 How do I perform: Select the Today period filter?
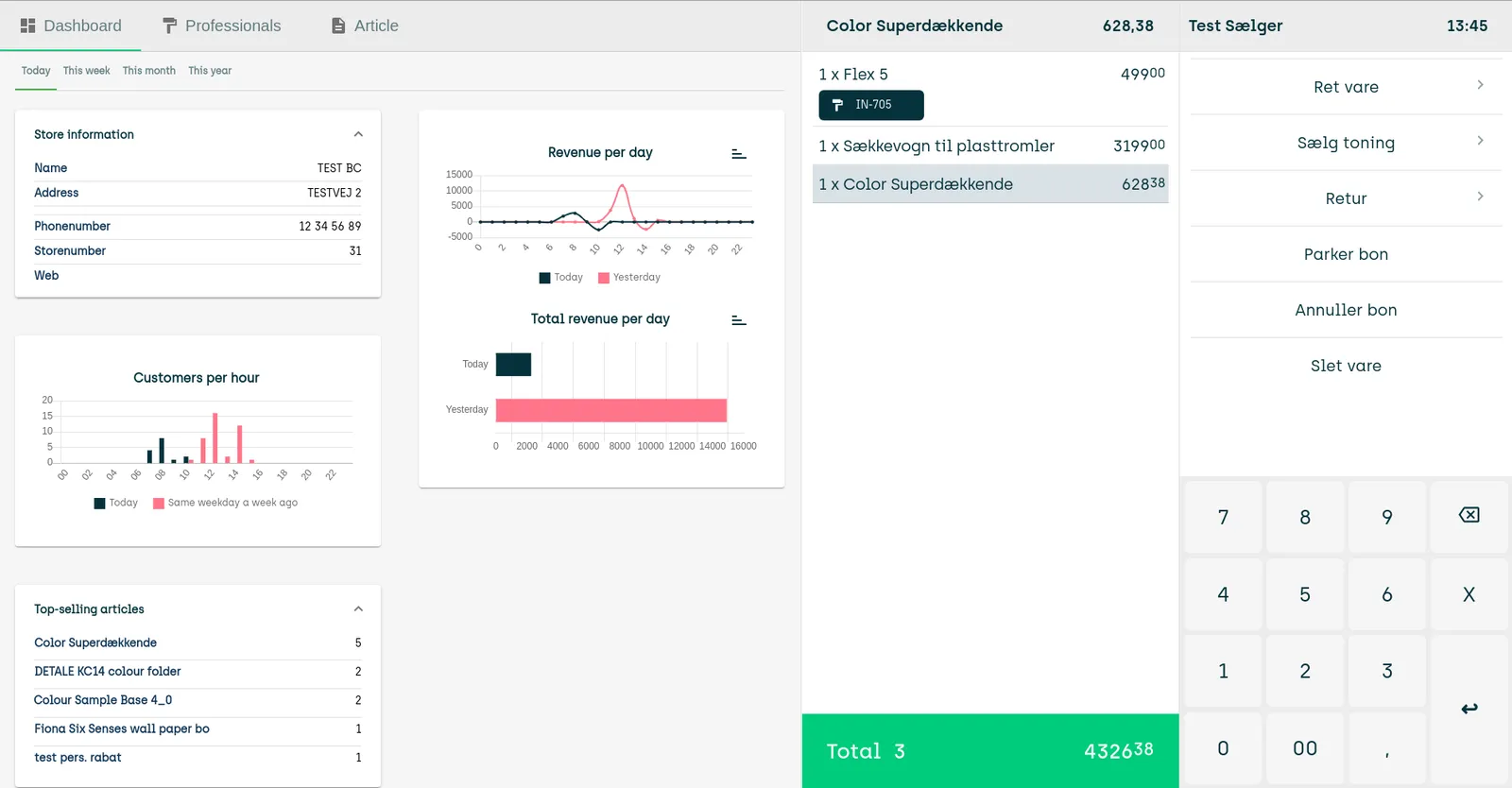[36, 71]
